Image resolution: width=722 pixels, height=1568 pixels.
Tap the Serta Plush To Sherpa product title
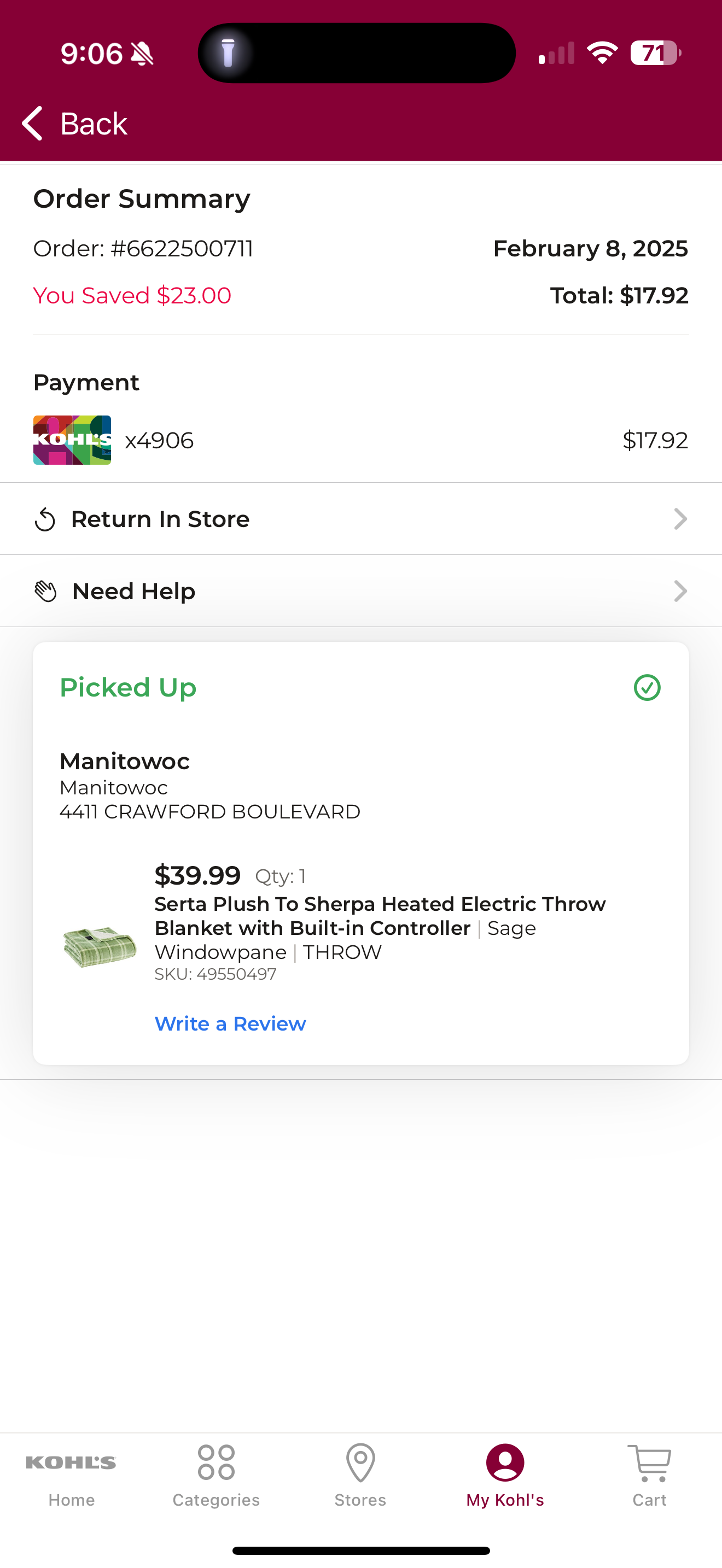[380, 916]
